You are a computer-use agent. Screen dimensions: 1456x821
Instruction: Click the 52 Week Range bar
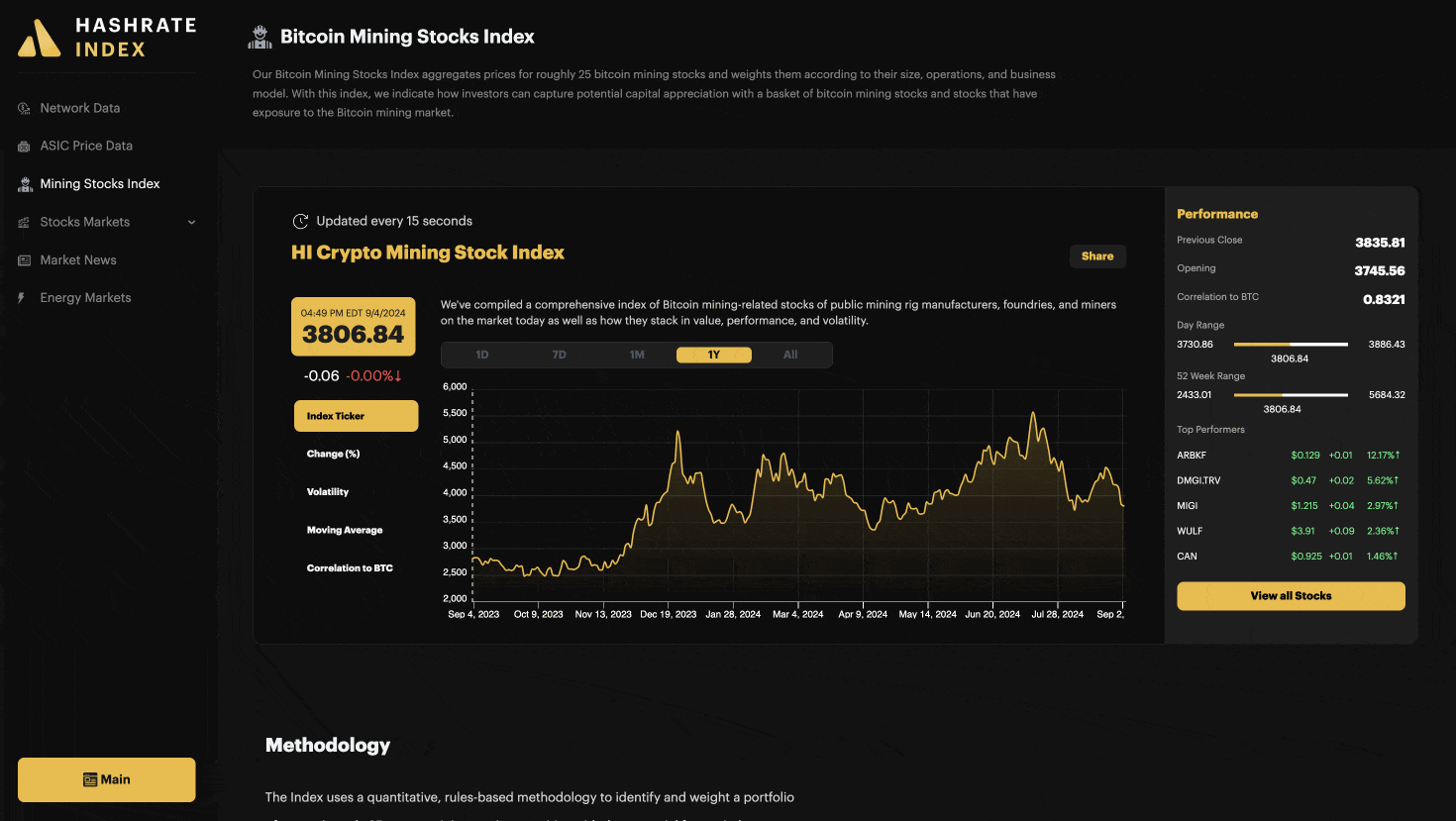tap(1291, 395)
